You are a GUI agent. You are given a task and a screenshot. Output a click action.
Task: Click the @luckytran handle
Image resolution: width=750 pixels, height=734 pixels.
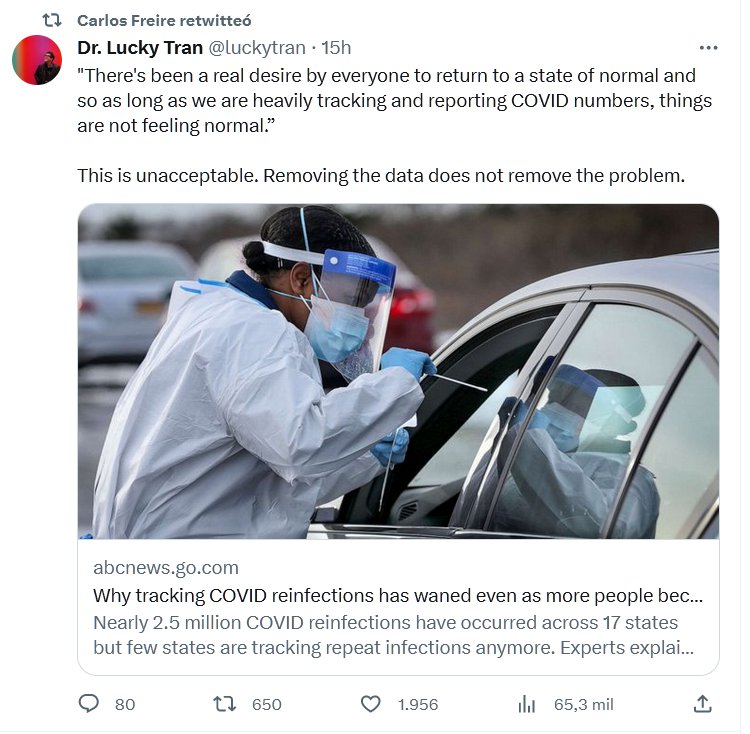coord(258,48)
